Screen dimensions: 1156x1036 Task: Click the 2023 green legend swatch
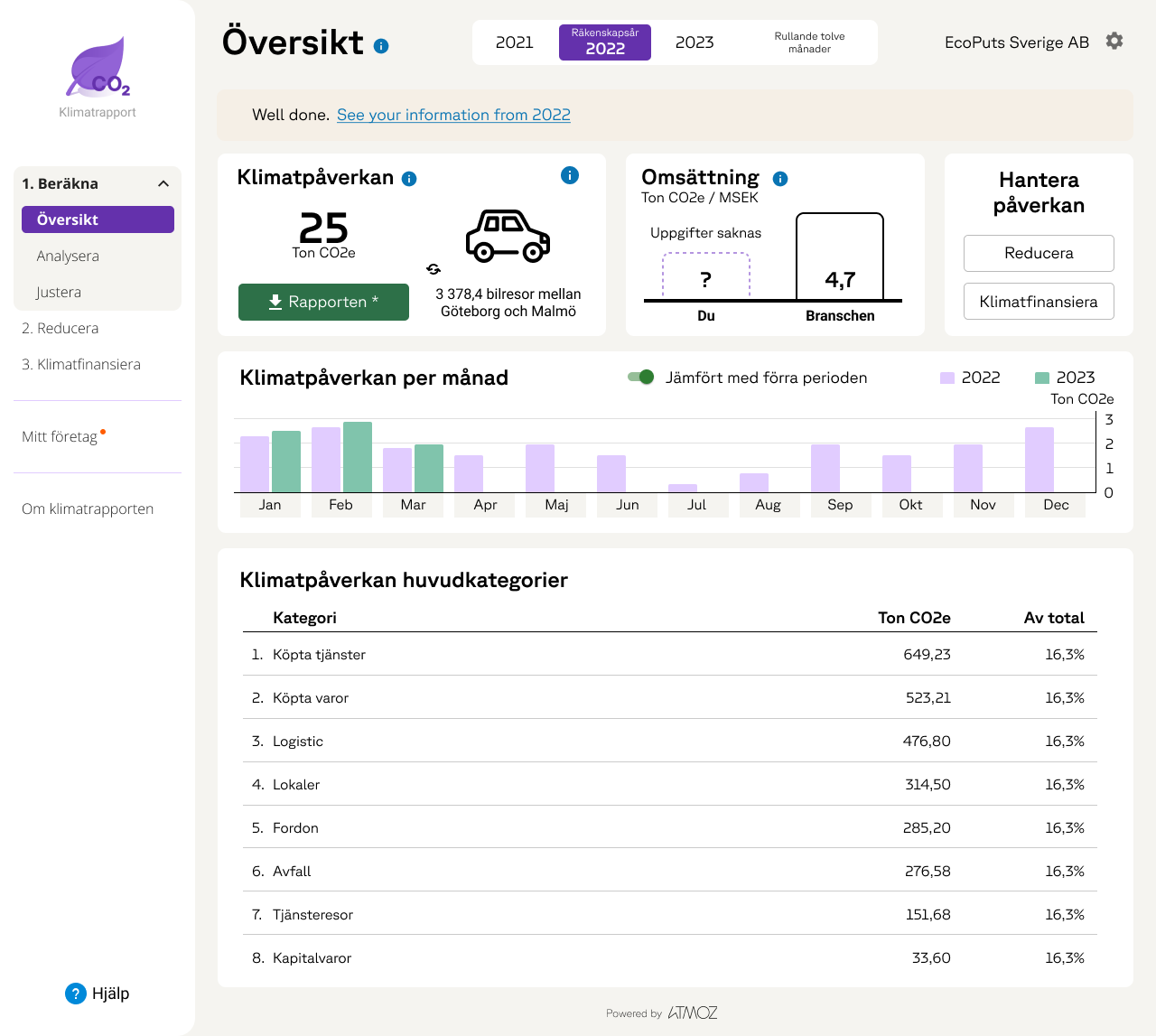pyautogui.click(x=1042, y=378)
